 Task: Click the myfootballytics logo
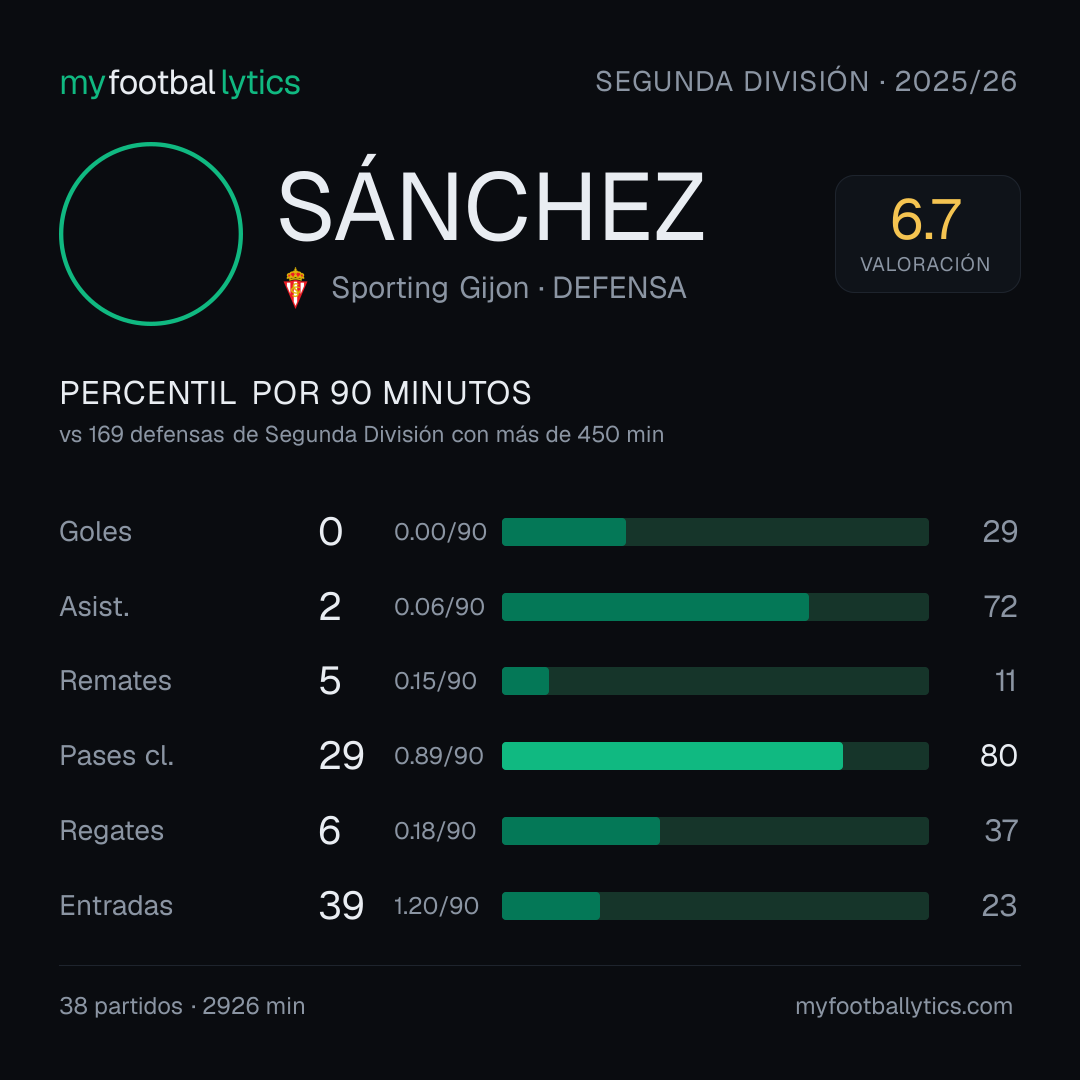coord(180,83)
